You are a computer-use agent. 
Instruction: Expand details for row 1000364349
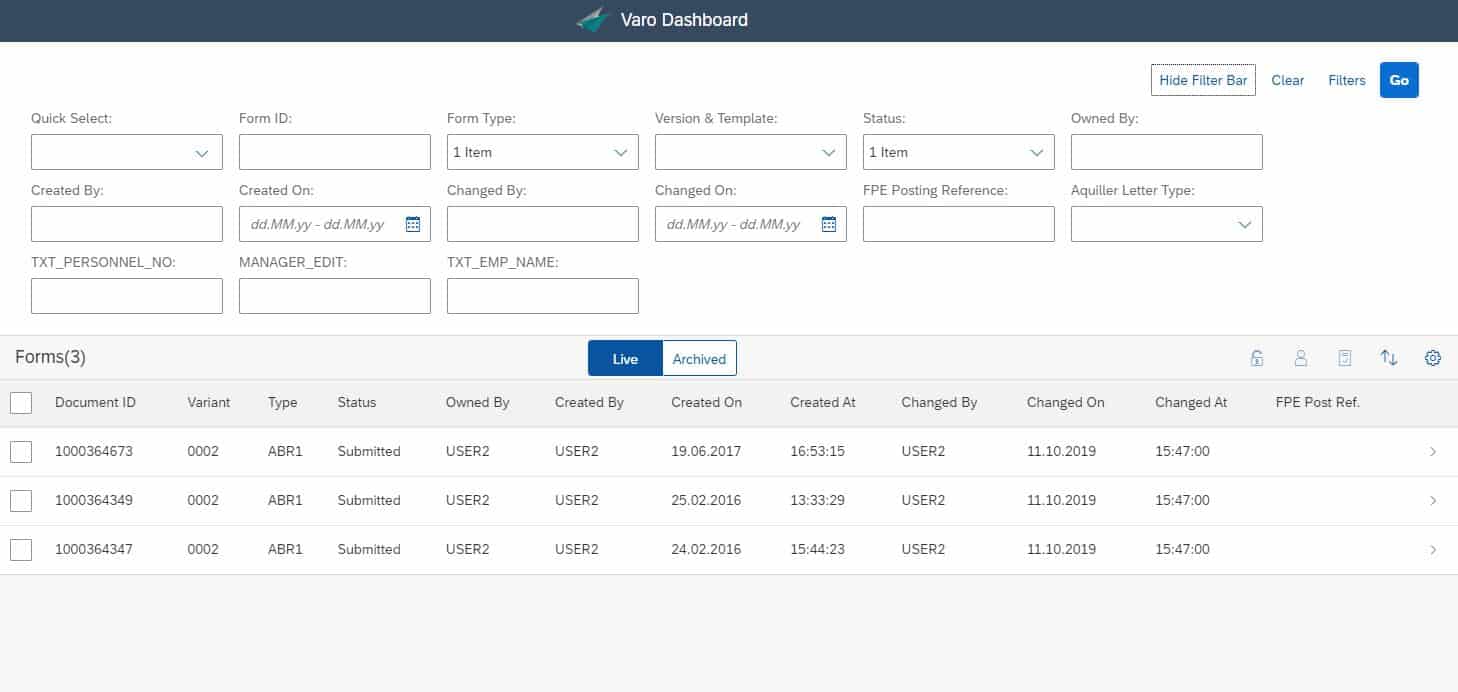pyautogui.click(x=1433, y=500)
